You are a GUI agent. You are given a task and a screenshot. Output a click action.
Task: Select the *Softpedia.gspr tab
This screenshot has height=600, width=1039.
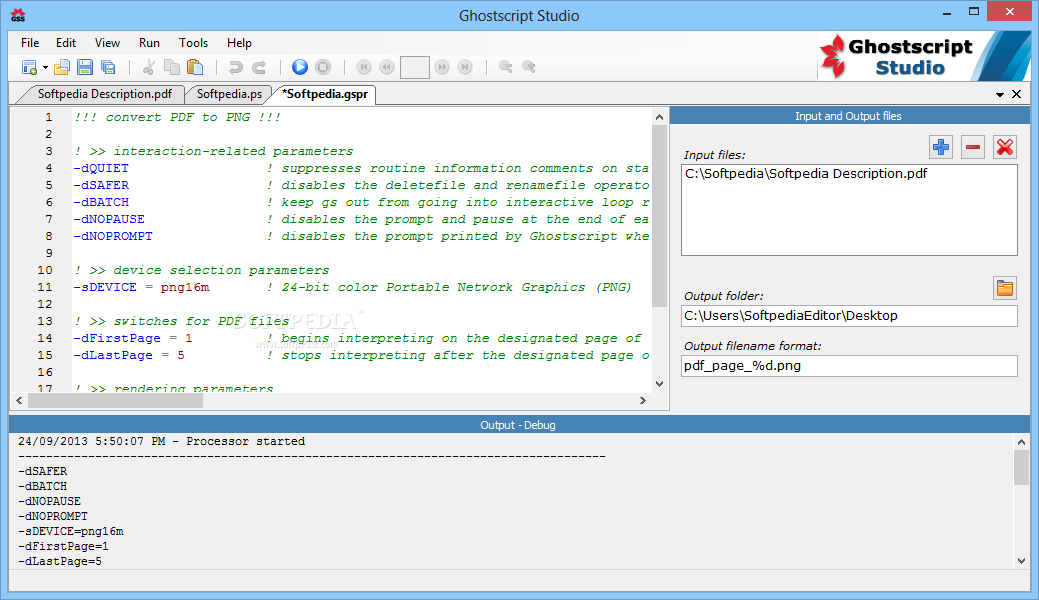[x=325, y=94]
